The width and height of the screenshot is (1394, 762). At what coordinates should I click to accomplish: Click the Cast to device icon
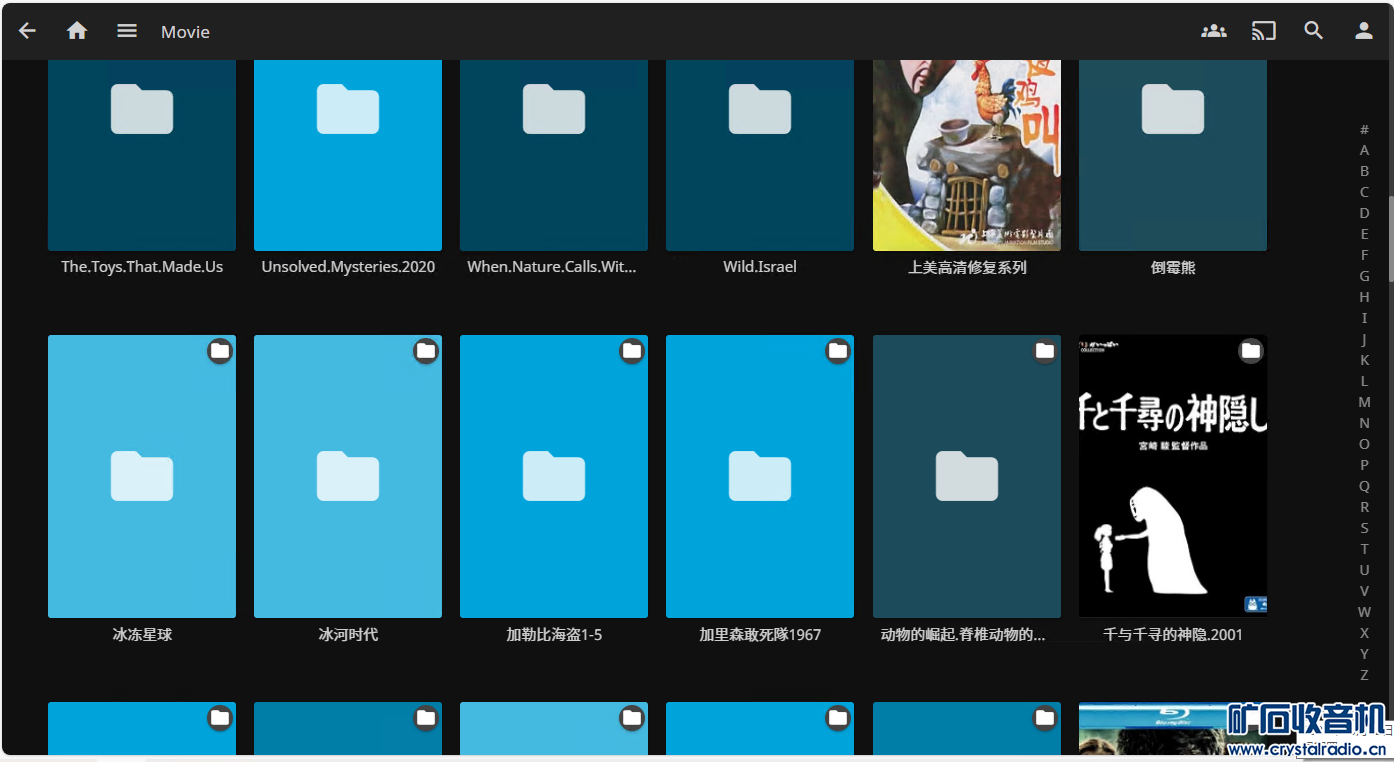[1264, 31]
